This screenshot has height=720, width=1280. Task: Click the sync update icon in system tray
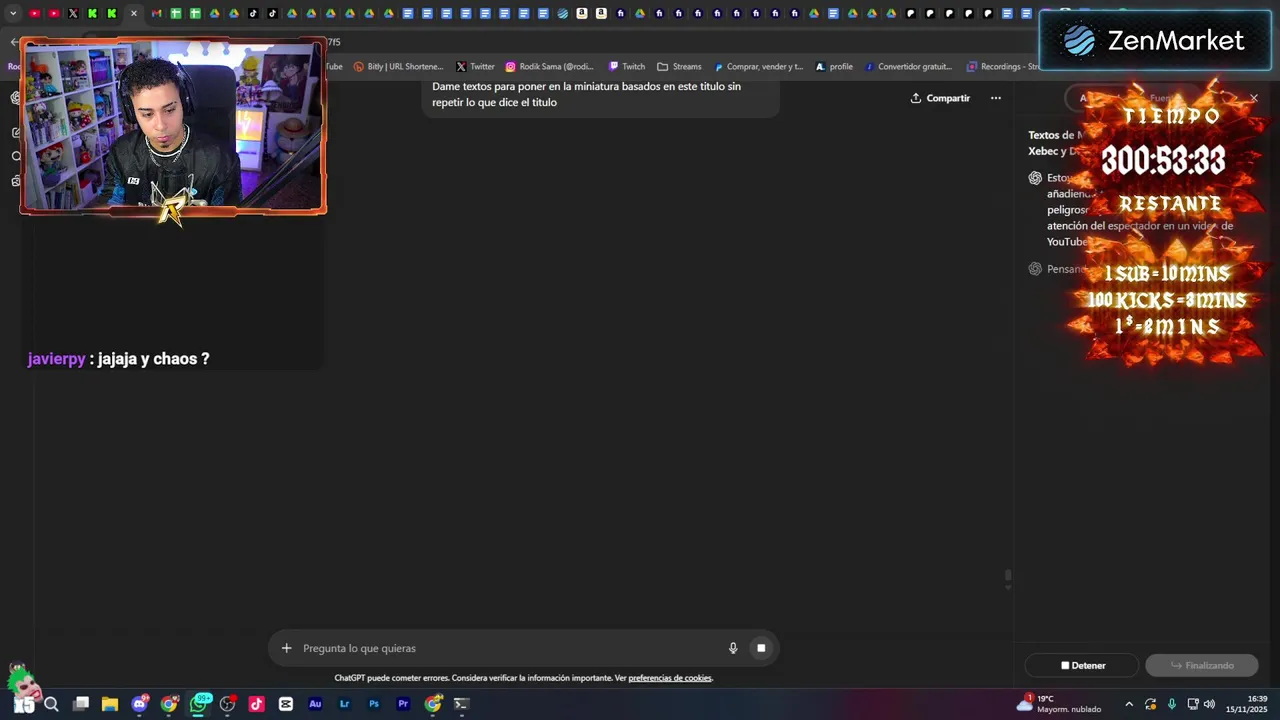tap(1151, 704)
